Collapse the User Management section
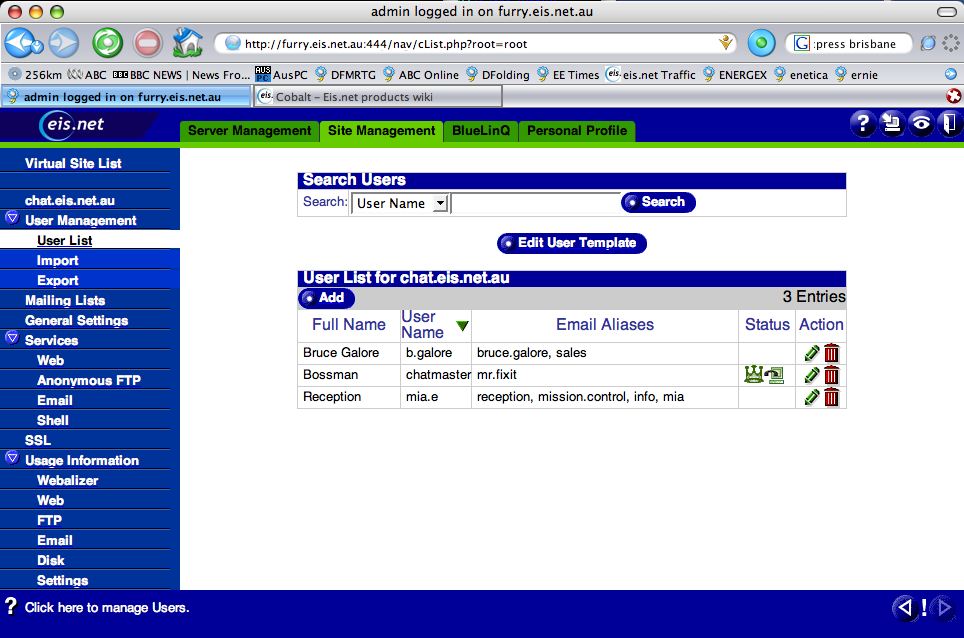Viewport: 964px width, 638px height. pyautogui.click(x=12, y=219)
